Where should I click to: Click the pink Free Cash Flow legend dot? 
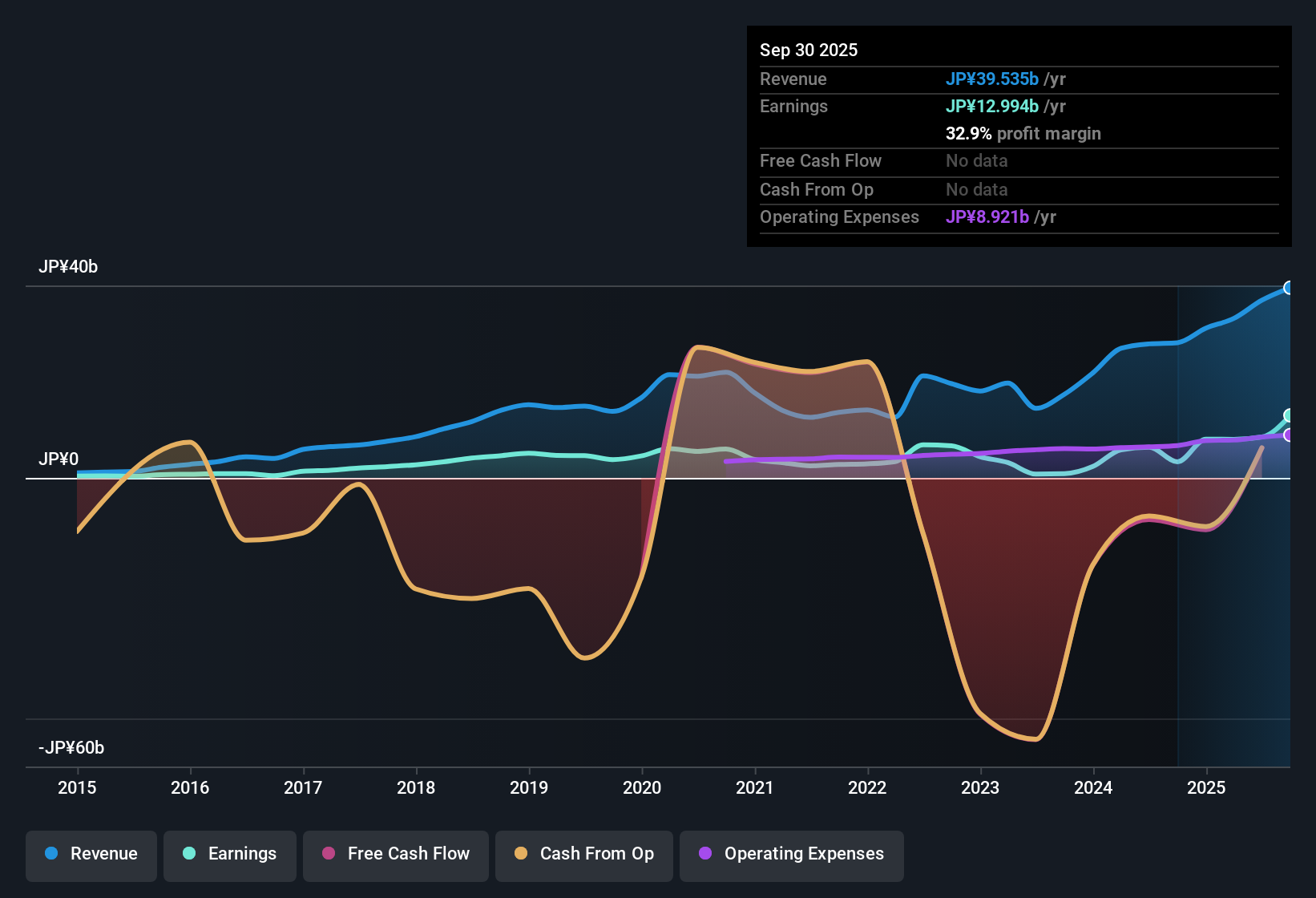pos(329,854)
